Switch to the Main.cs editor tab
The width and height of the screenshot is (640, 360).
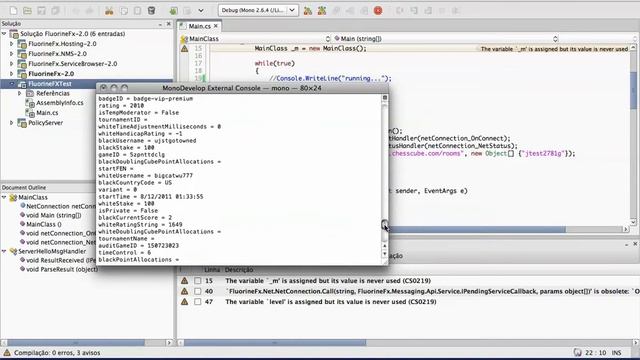[199, 26]
